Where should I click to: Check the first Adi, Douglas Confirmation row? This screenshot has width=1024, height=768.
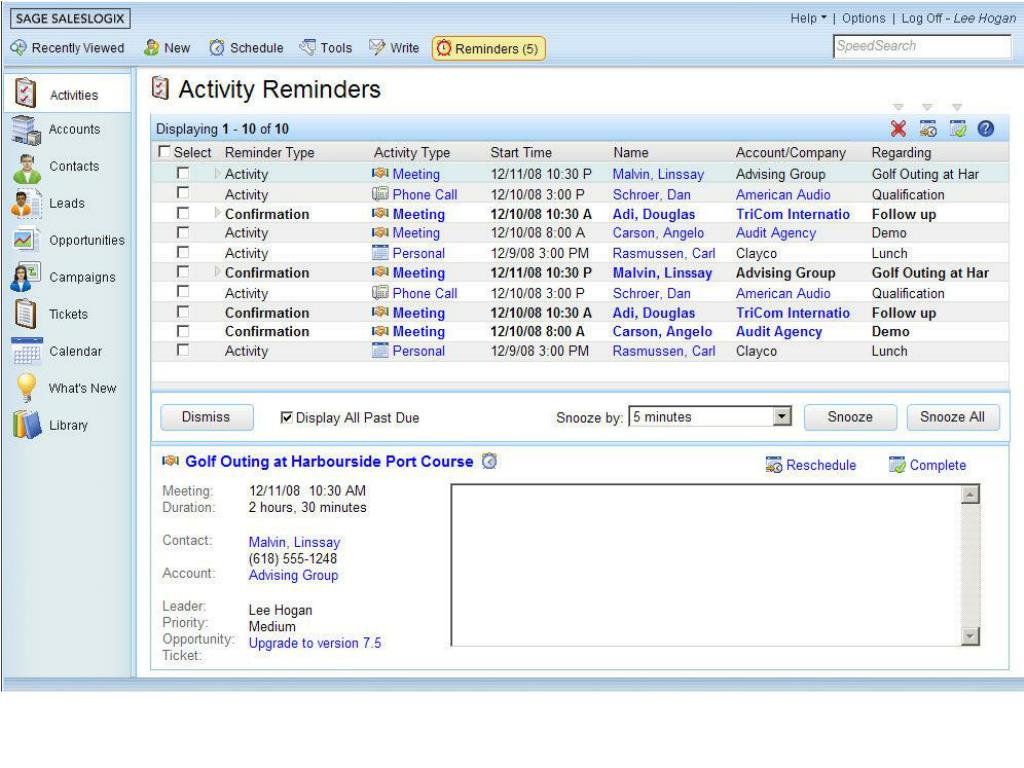(183, 213)
